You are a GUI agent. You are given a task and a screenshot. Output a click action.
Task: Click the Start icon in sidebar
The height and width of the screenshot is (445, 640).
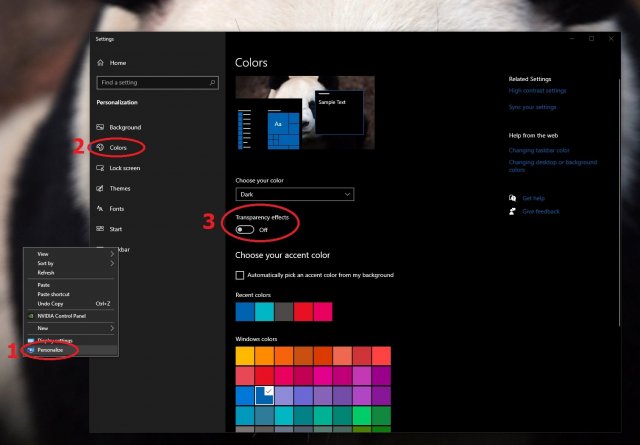tap(100, 228)
